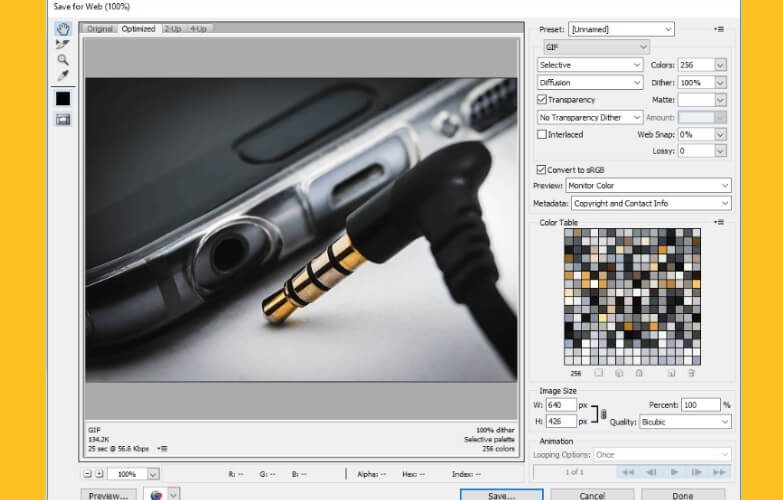
Task: Select the Slice Select tool
Action: point(63,44)
